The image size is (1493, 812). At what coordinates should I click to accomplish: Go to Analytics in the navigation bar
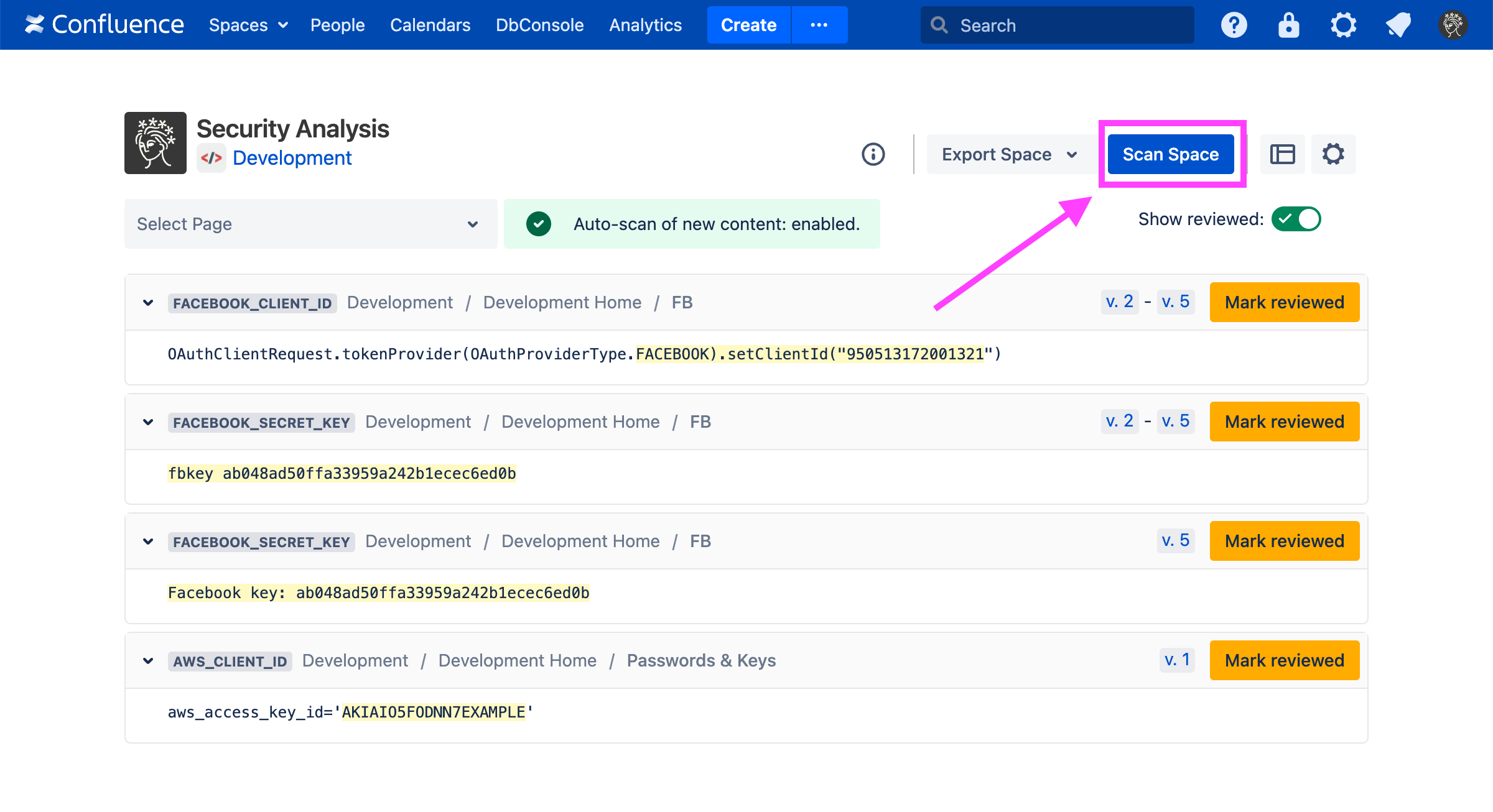point(645,25)
